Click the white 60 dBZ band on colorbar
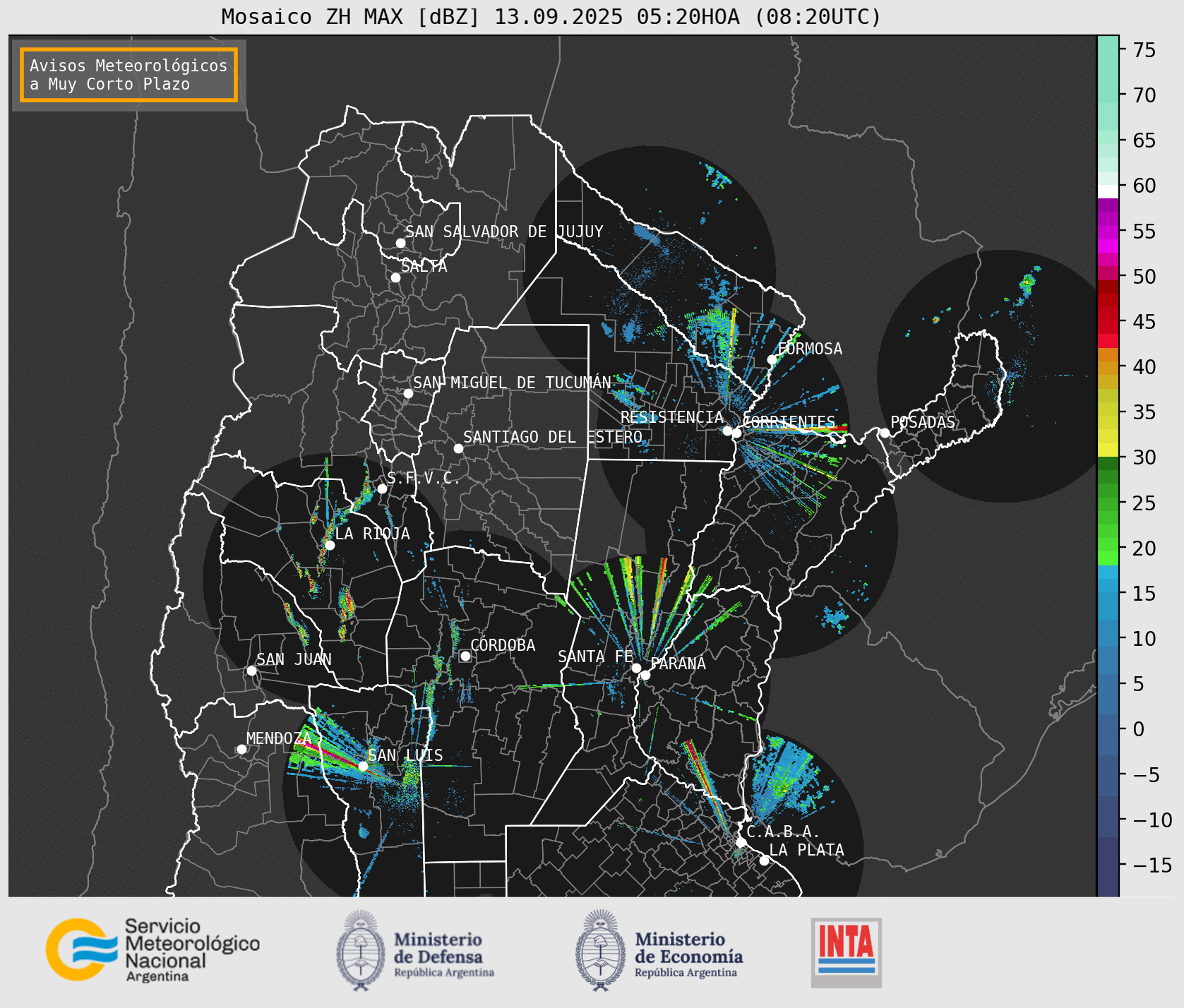This screenshot has width=1184, height=1008. (1108, 191)
